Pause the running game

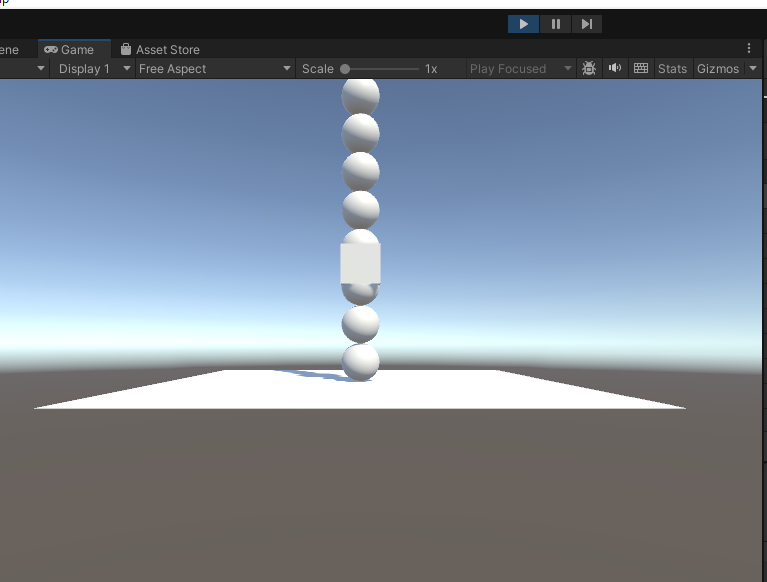pos(556,24)
